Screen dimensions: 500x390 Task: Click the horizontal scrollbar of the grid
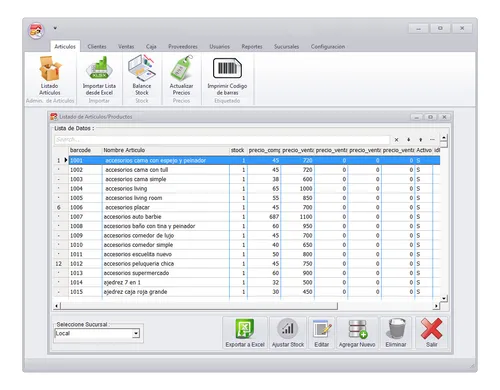(199, 306)
